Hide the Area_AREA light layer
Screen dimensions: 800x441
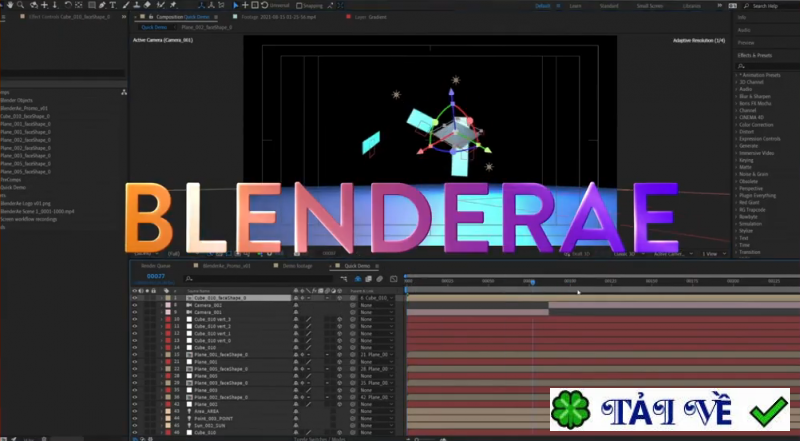point(135,411)
